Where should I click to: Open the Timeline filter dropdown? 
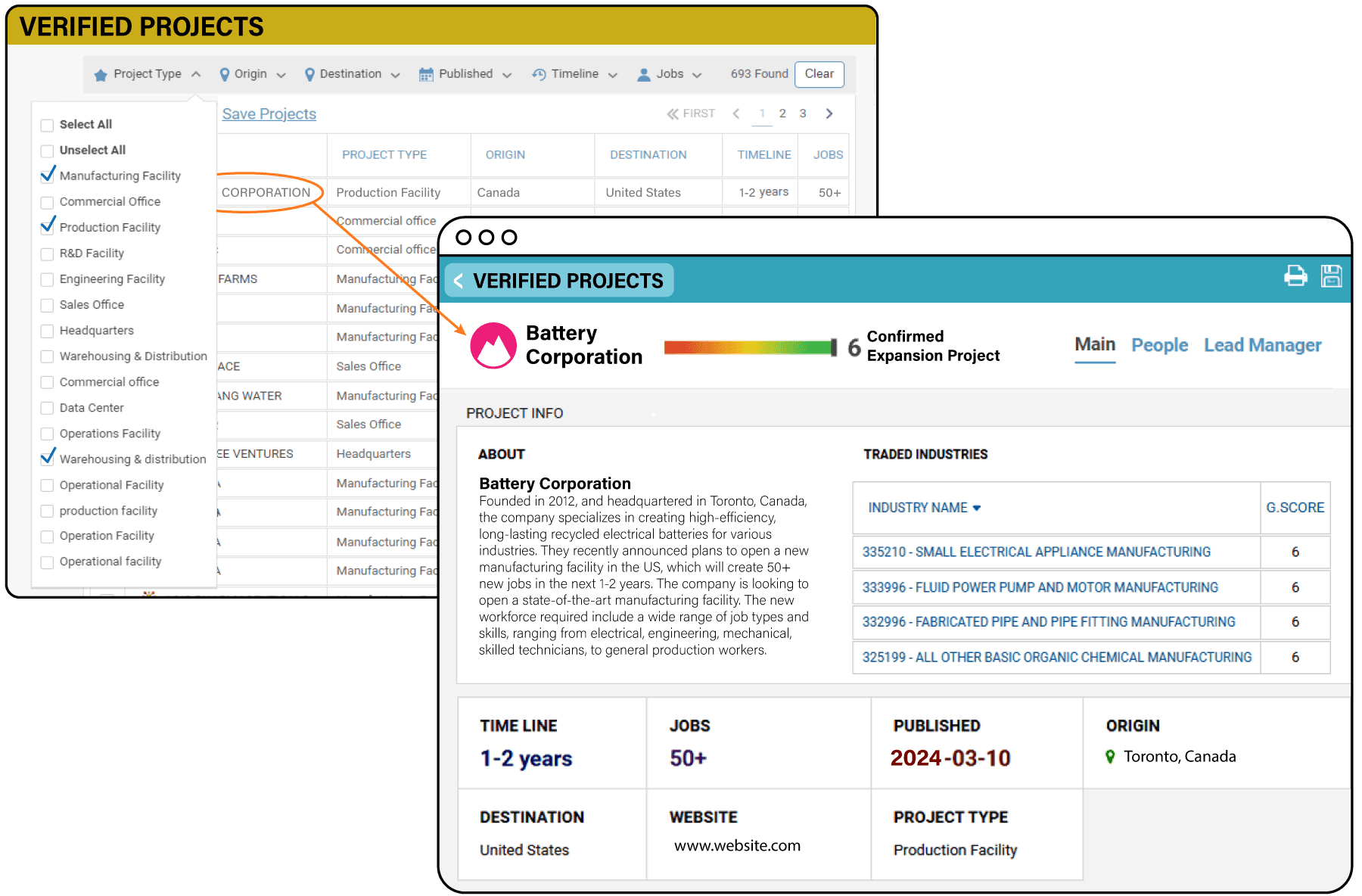[575, 74]
